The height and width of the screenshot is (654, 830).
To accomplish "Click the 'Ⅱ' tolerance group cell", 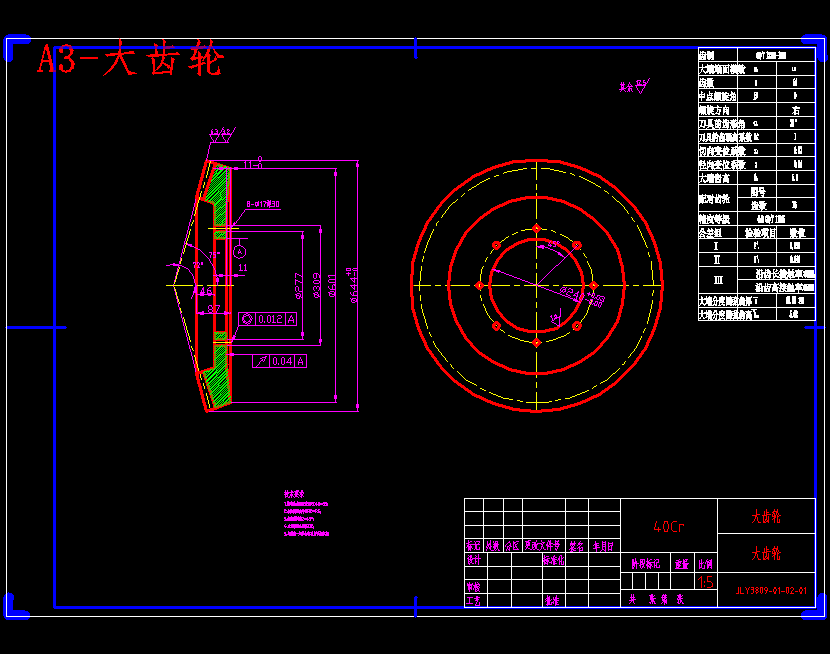I will point(718,260).
